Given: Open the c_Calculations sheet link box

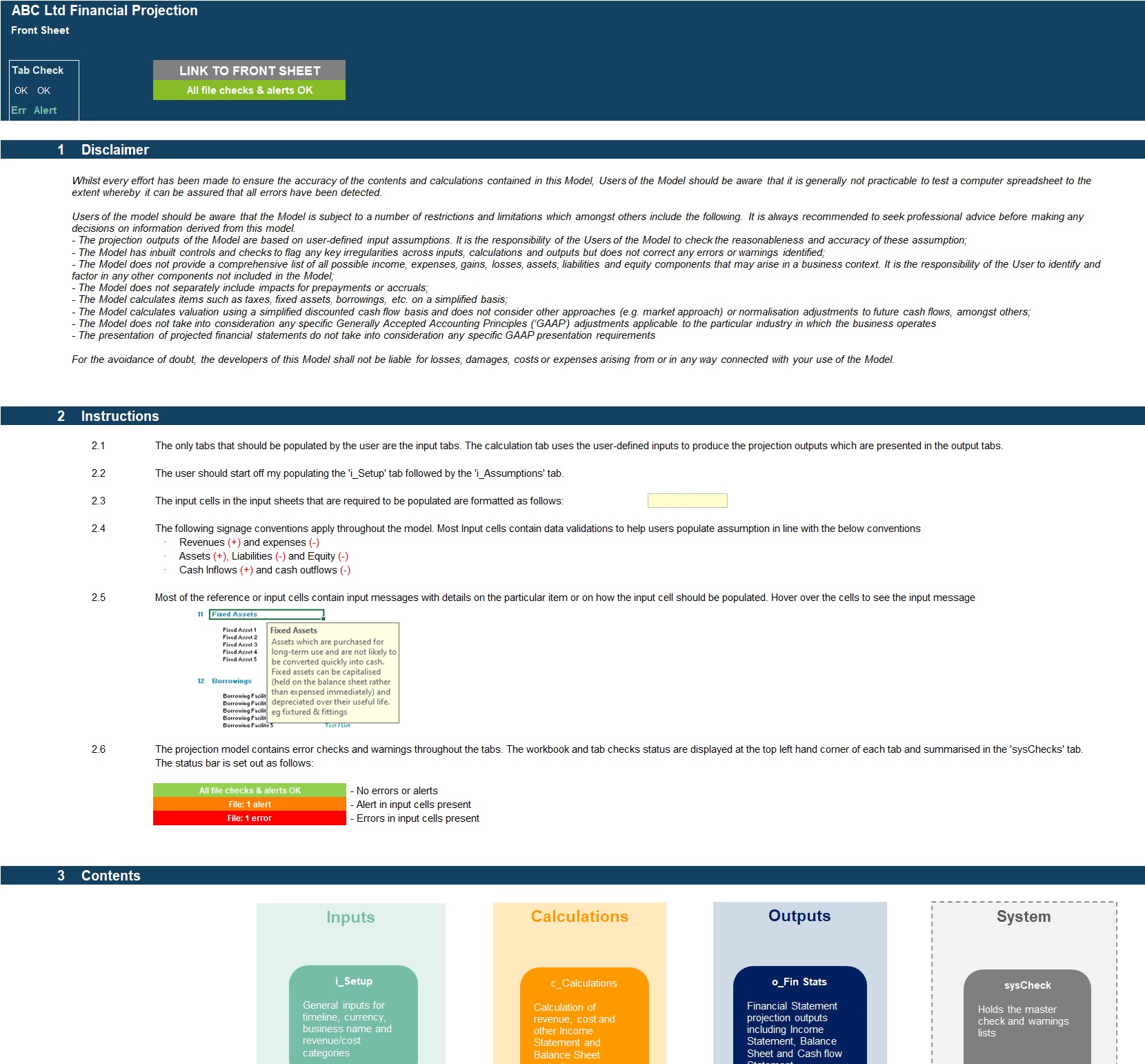Looking at the screenshot, I should [584, 1016].
